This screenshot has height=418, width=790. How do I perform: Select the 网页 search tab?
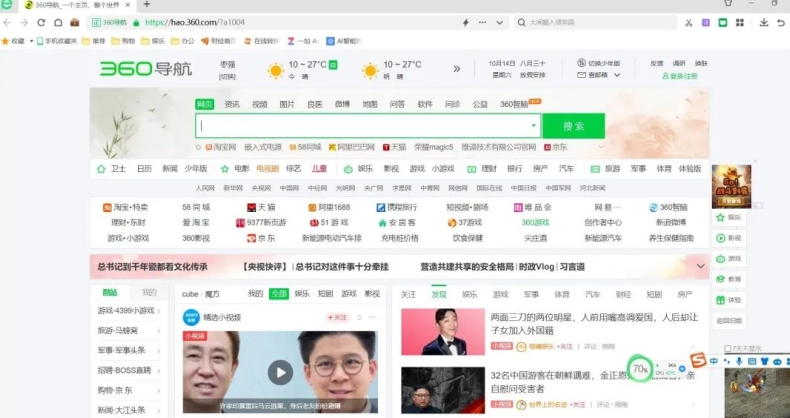point(205,104)
